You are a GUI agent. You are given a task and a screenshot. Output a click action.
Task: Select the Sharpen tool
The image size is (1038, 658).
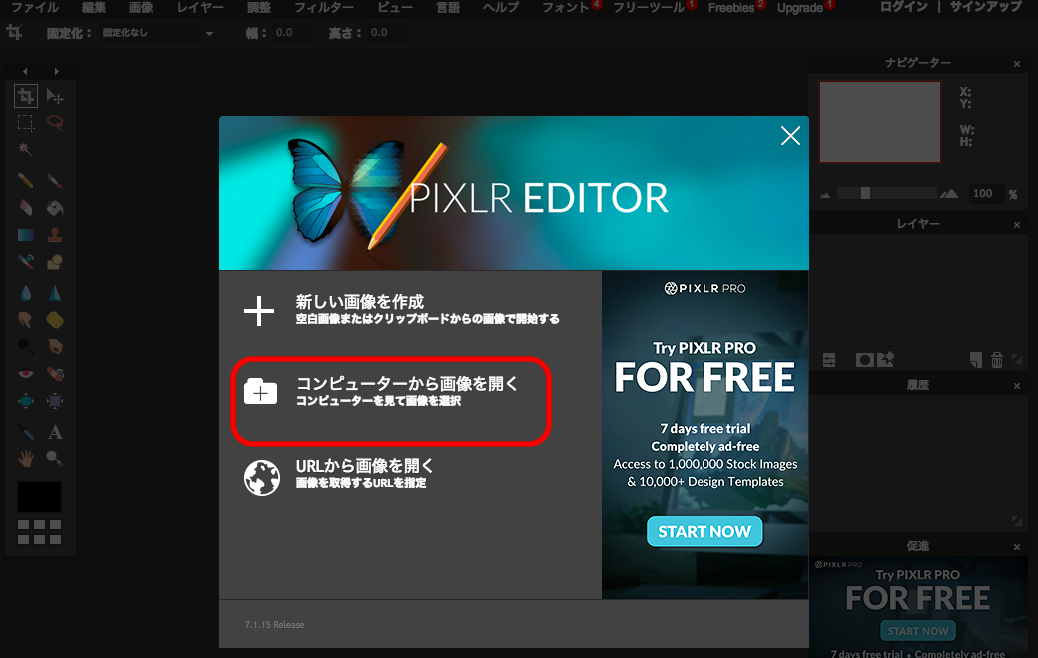[55, 293]
